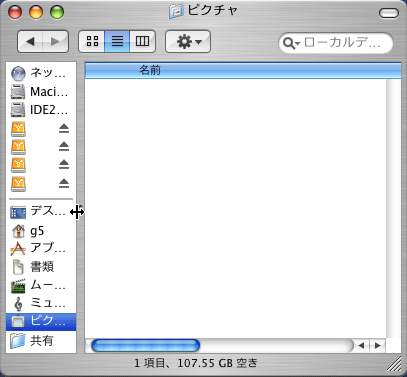Go forward with the right arrow button

pos(55,41)
